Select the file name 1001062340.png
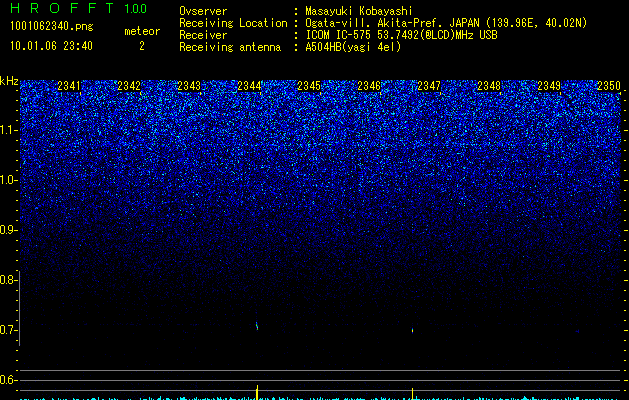Image resolution: width=629 pixels, height=400 pixels. pyautogui.click(x=52, y=26)
